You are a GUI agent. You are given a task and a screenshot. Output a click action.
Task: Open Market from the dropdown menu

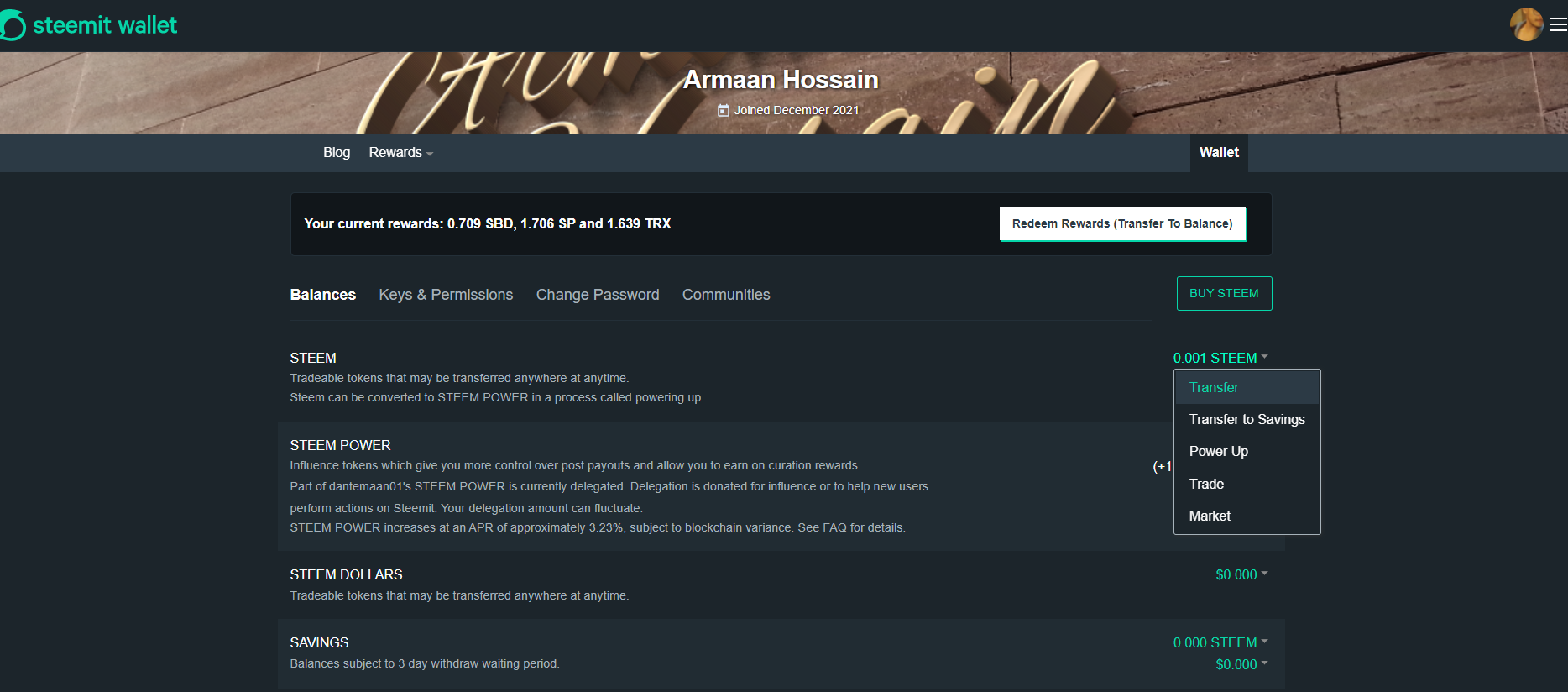[1247, 516]
